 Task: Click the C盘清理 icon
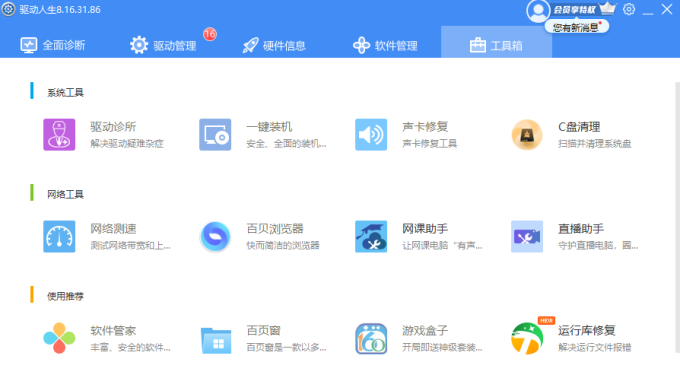point(527,135)
